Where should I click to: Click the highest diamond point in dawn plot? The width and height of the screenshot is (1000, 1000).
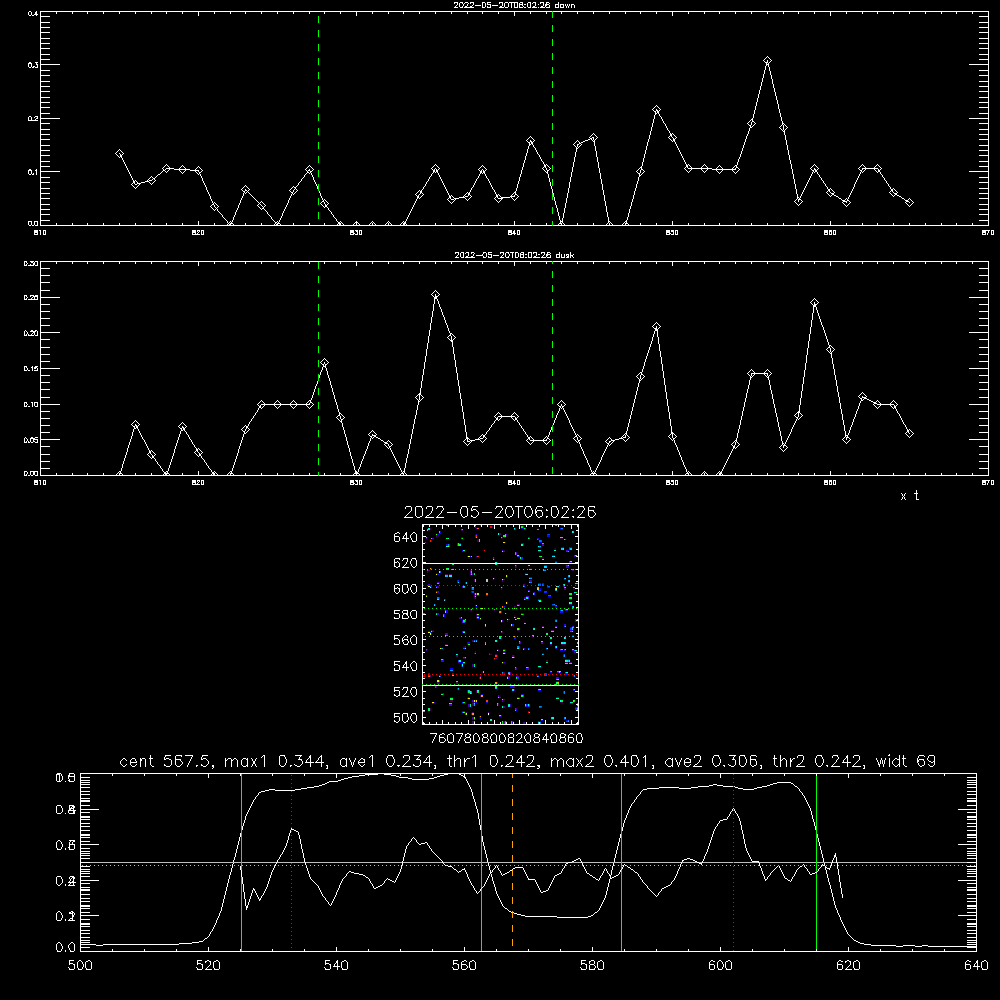[768, 61]
